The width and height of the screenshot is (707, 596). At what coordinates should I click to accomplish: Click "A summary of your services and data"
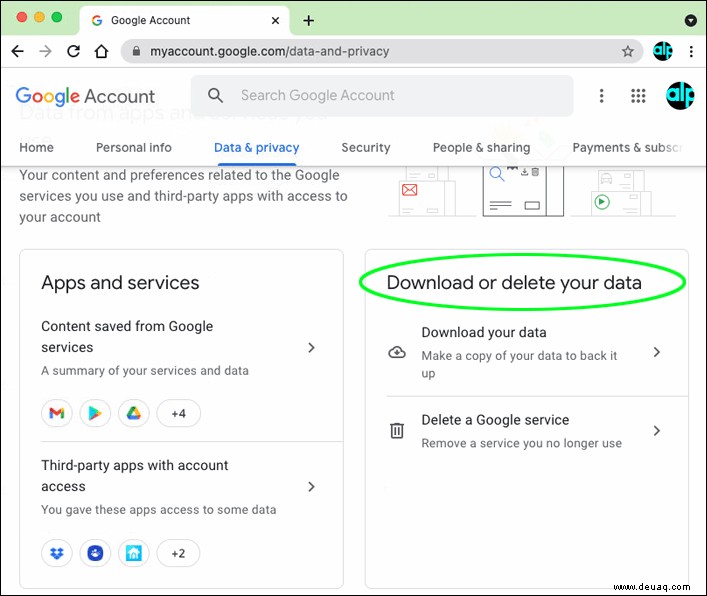click(x=145, y=371)
